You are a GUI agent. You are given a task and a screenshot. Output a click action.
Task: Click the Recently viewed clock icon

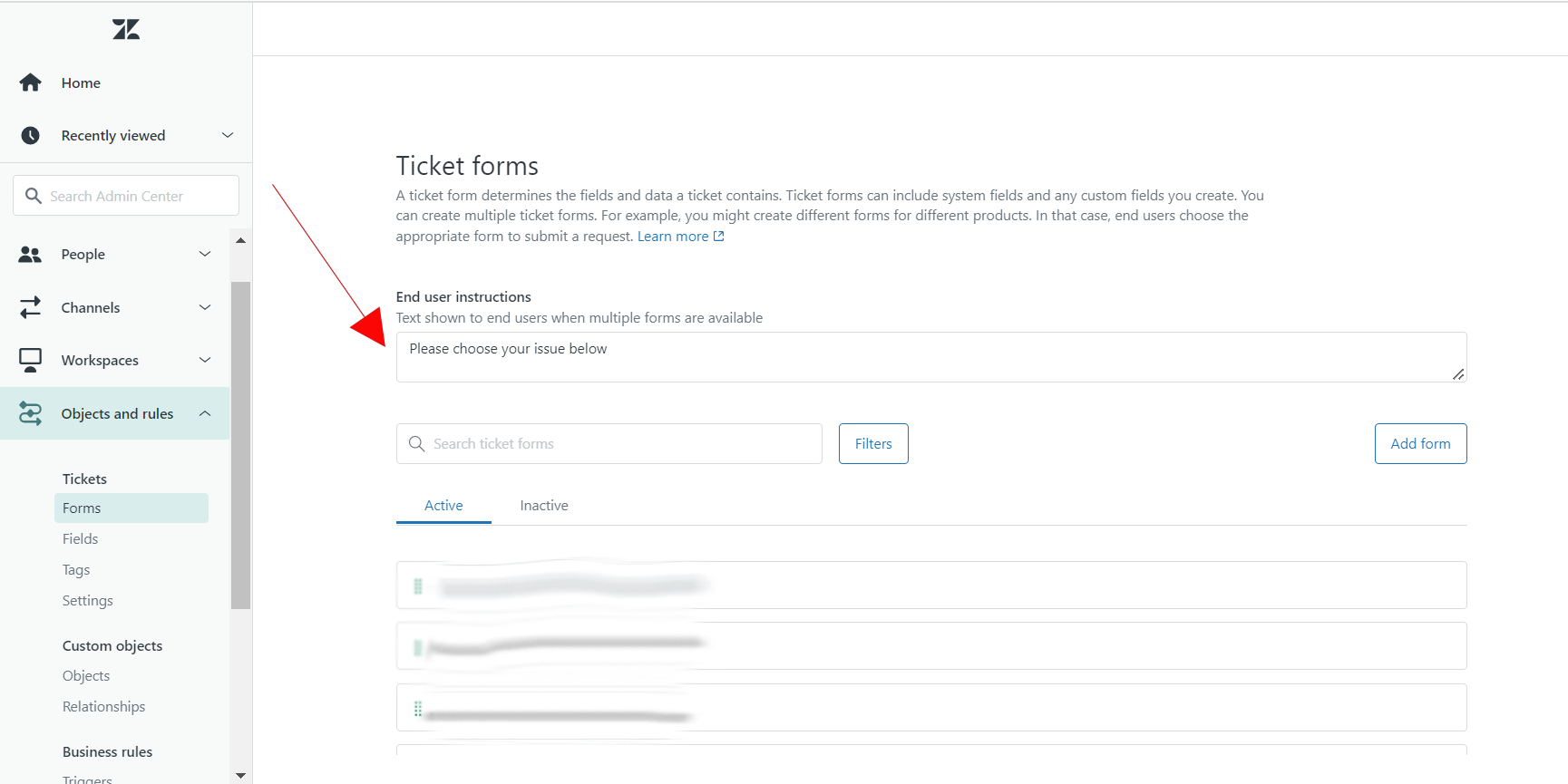pyautogui.click(x=31, y=136)
